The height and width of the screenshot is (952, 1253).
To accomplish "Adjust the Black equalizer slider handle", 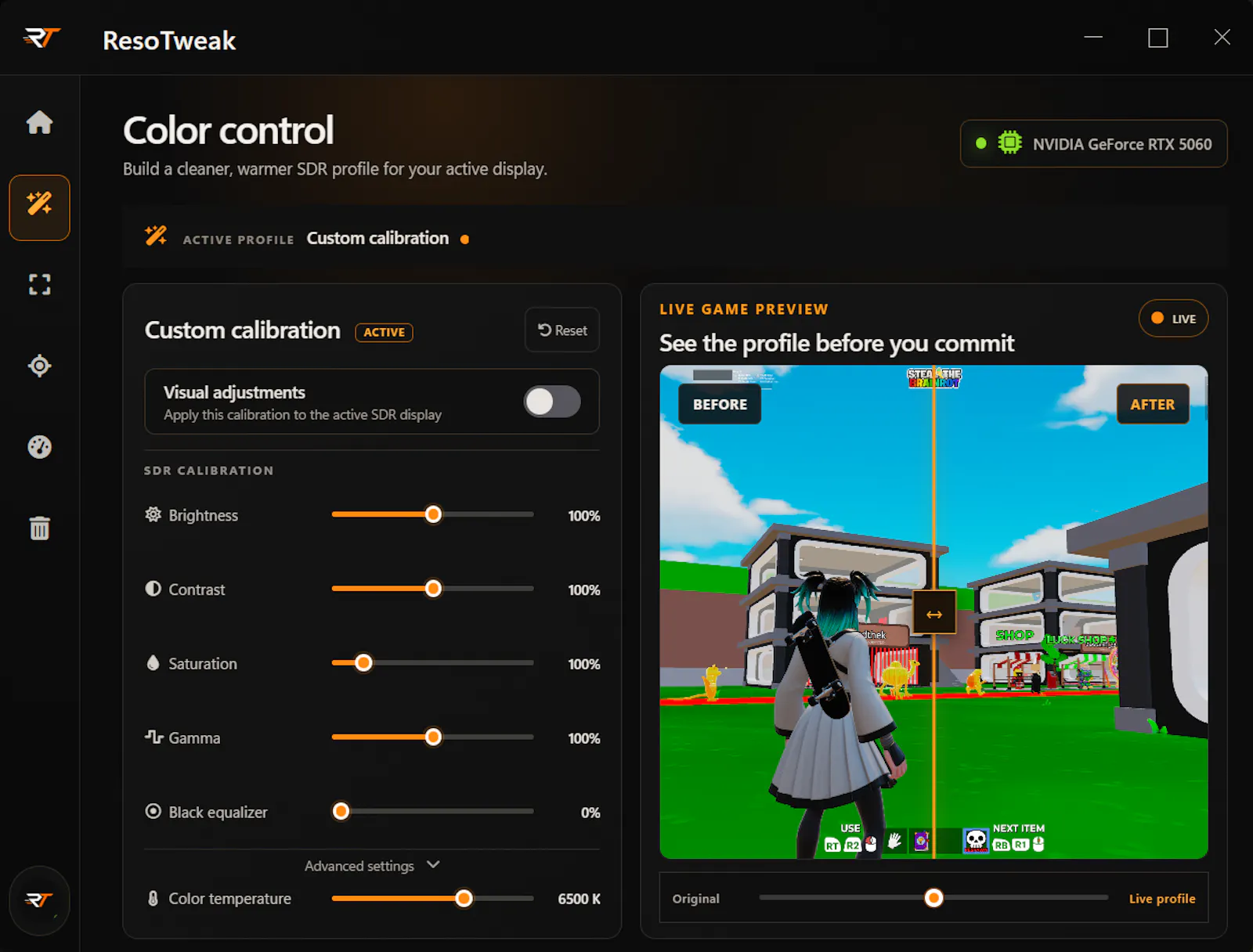I will pos(341,811).
